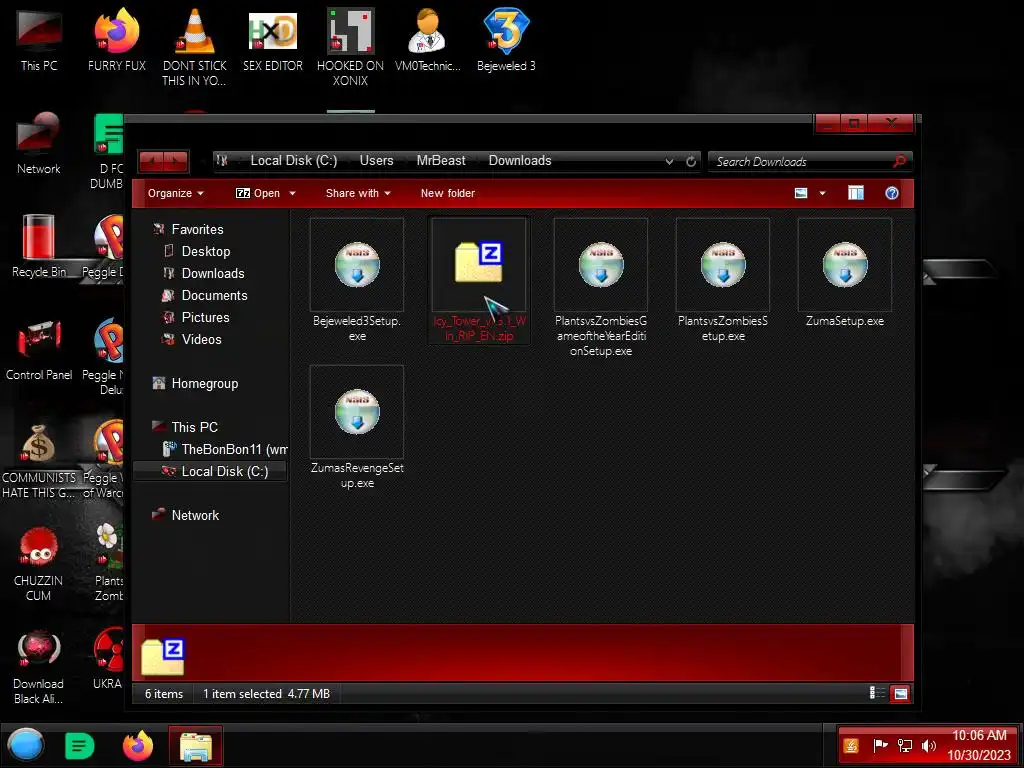
Task: Open the CHUZZIN CUM desktop shortcut
Action: tap(39, 564)
